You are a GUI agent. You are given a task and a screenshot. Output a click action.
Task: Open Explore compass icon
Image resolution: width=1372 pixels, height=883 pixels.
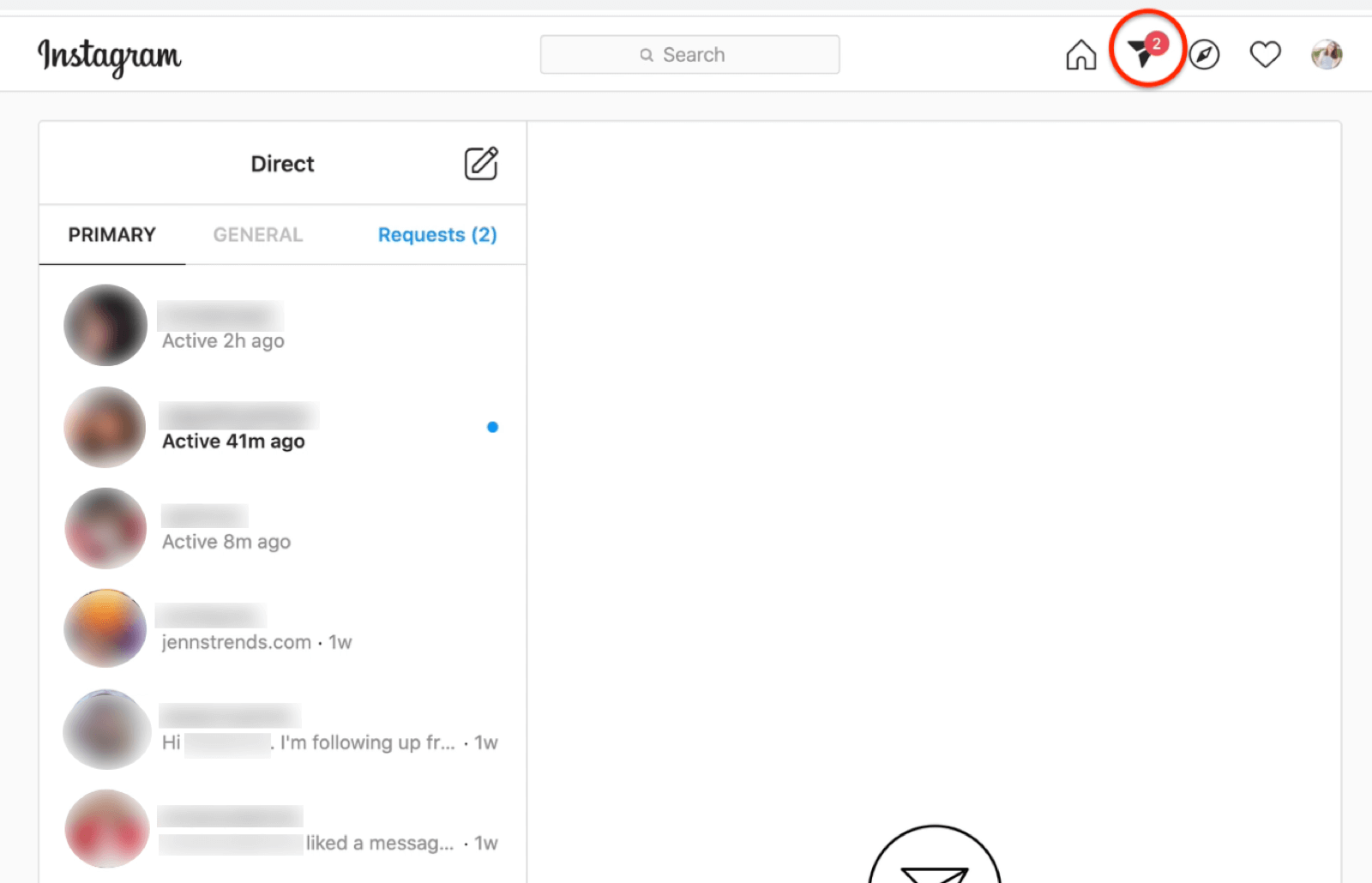[x=1204, y=55]
